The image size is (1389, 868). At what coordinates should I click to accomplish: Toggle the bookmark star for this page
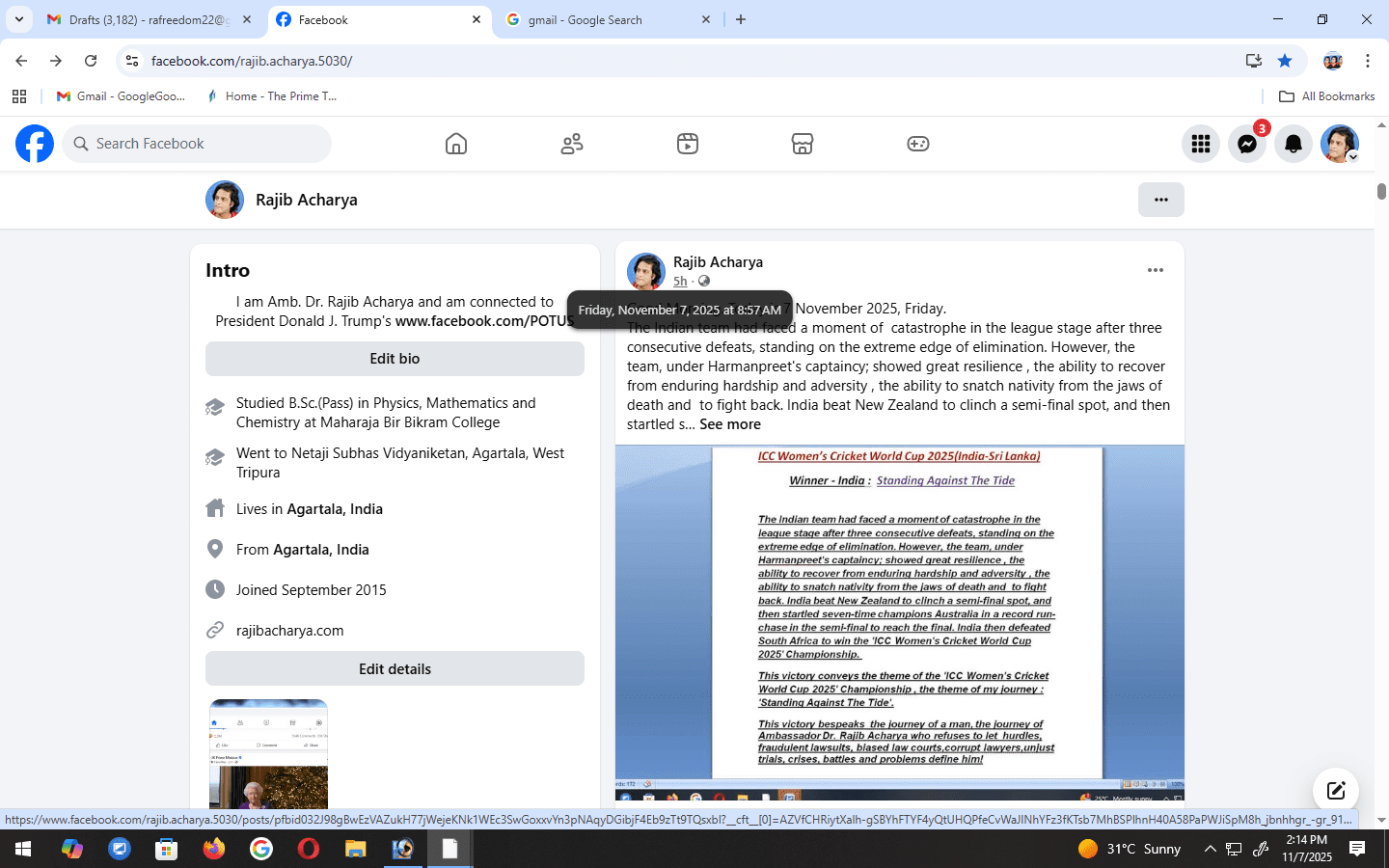point(1285,61)
